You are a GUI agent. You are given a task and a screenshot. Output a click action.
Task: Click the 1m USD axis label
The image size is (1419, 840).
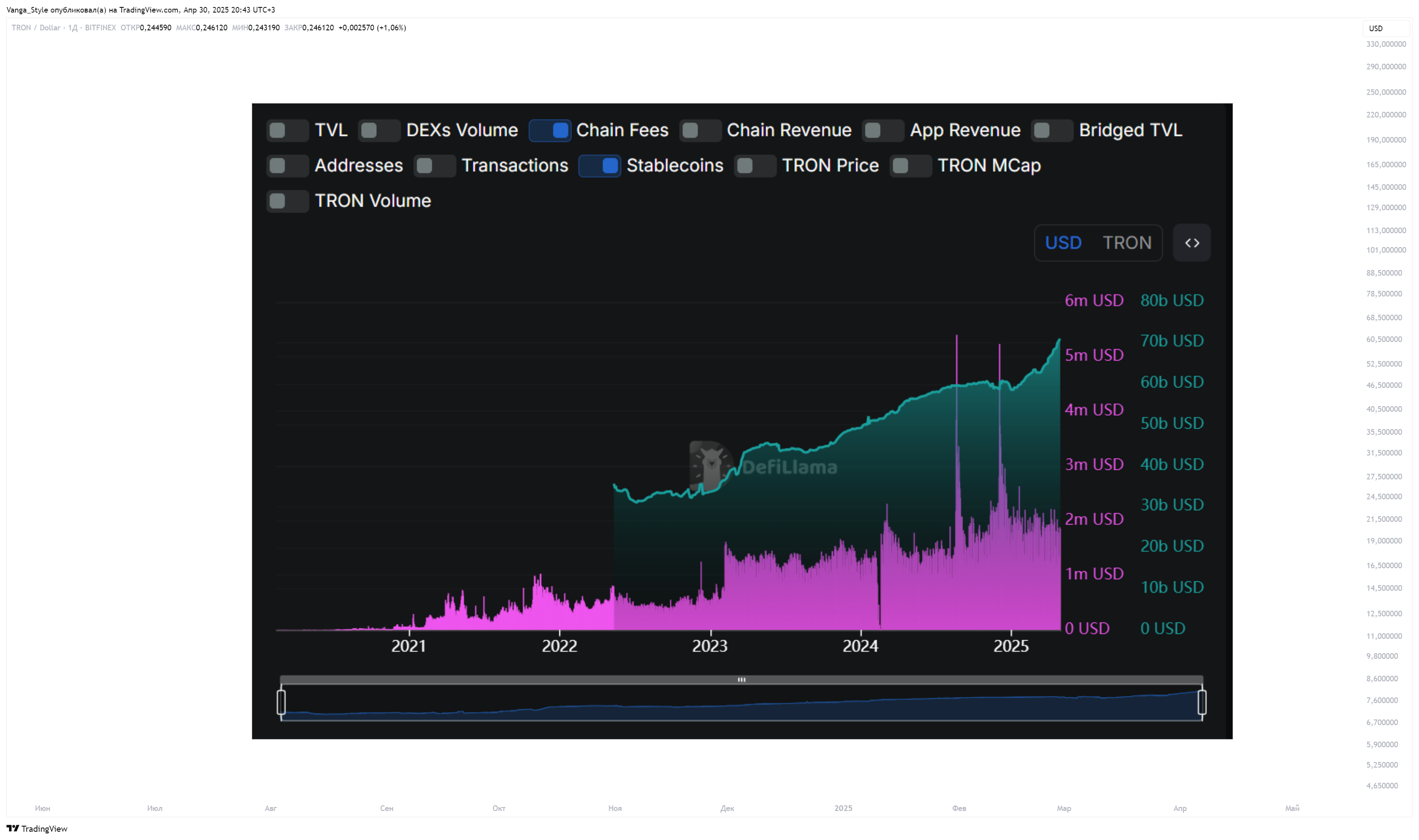pyautogui.click(x=1093, y=574)
